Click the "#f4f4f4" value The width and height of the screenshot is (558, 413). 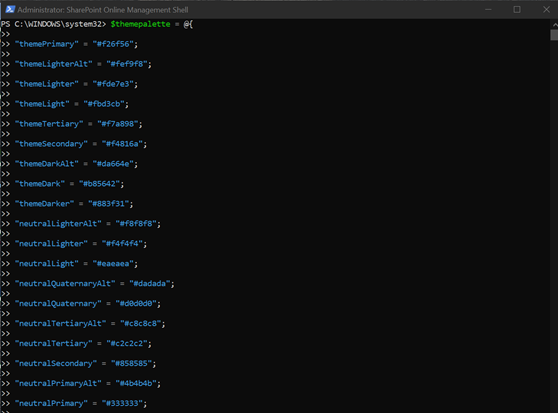point(122,243)
